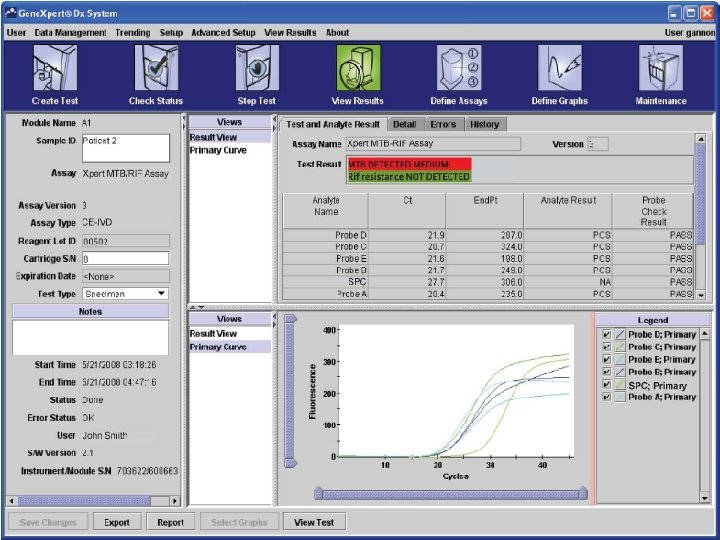
Task: Click the horizontal cycles range slider
Action: tap(451, 494)
